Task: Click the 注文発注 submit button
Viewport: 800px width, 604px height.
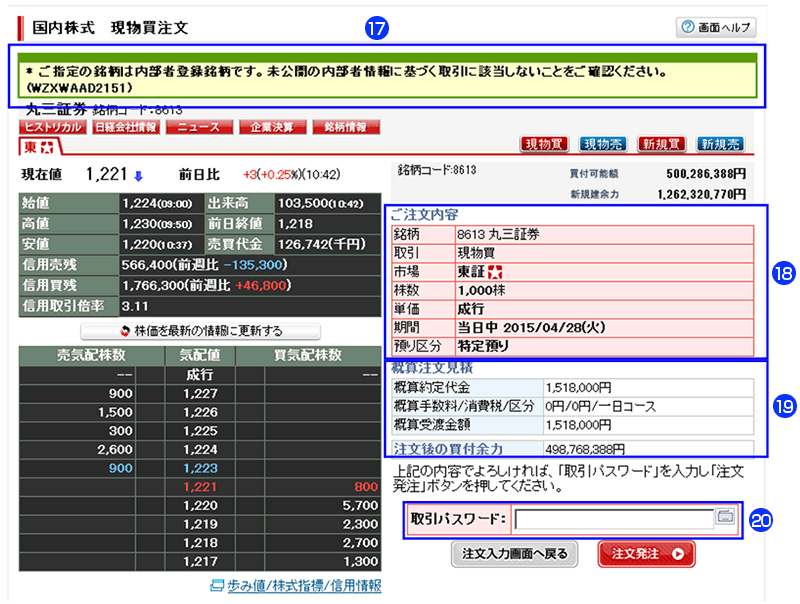Action: click(646, 554)
